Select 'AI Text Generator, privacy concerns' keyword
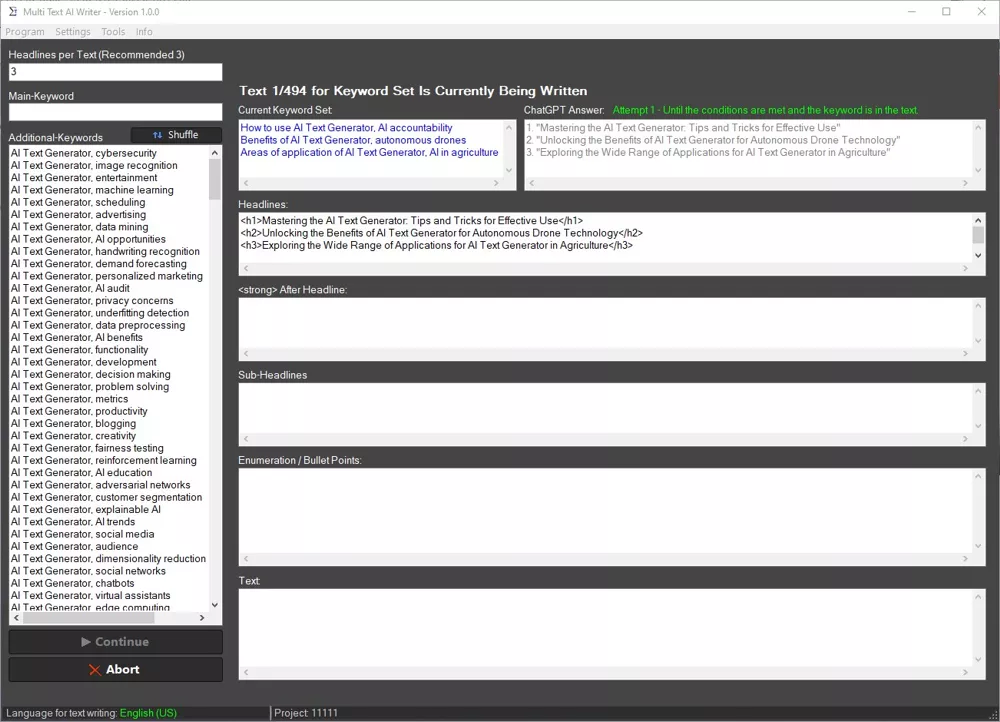Screen dimensions: 1000x722 coord(92,300)
